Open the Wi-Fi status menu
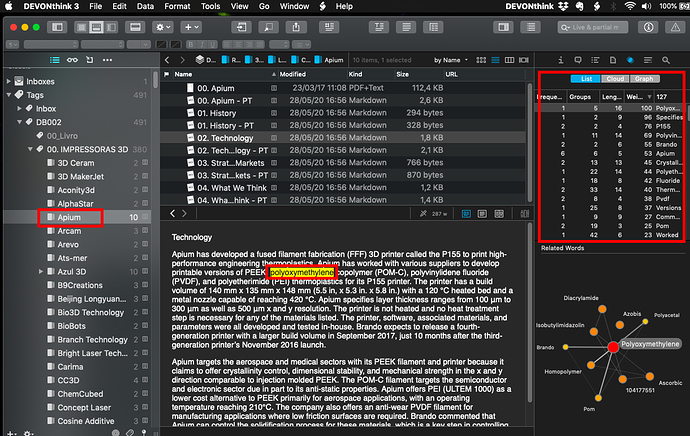This screenshot has width=690, height=436. tap(630, 6)
